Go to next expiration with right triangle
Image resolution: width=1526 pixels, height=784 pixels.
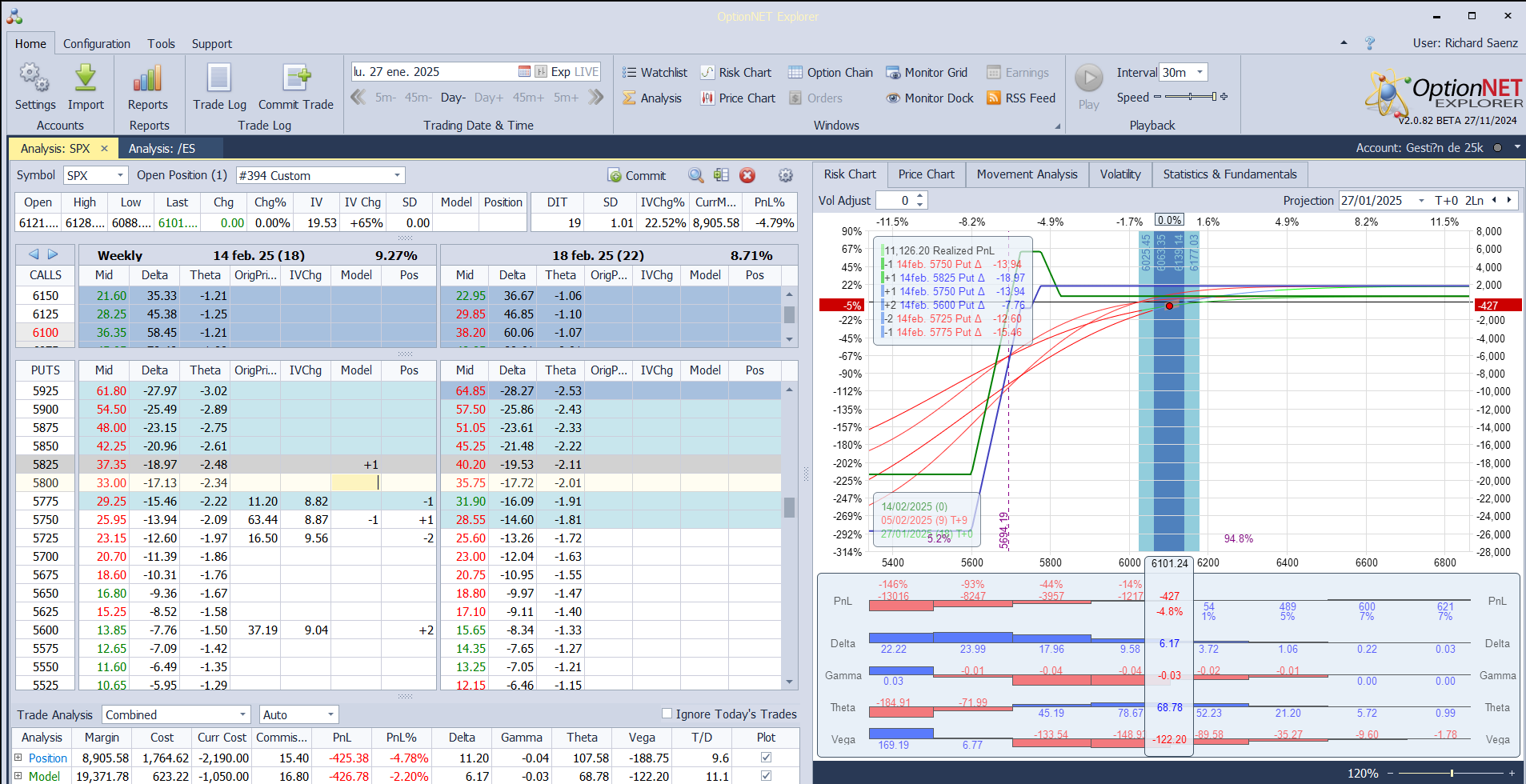[x=53, y=254]
